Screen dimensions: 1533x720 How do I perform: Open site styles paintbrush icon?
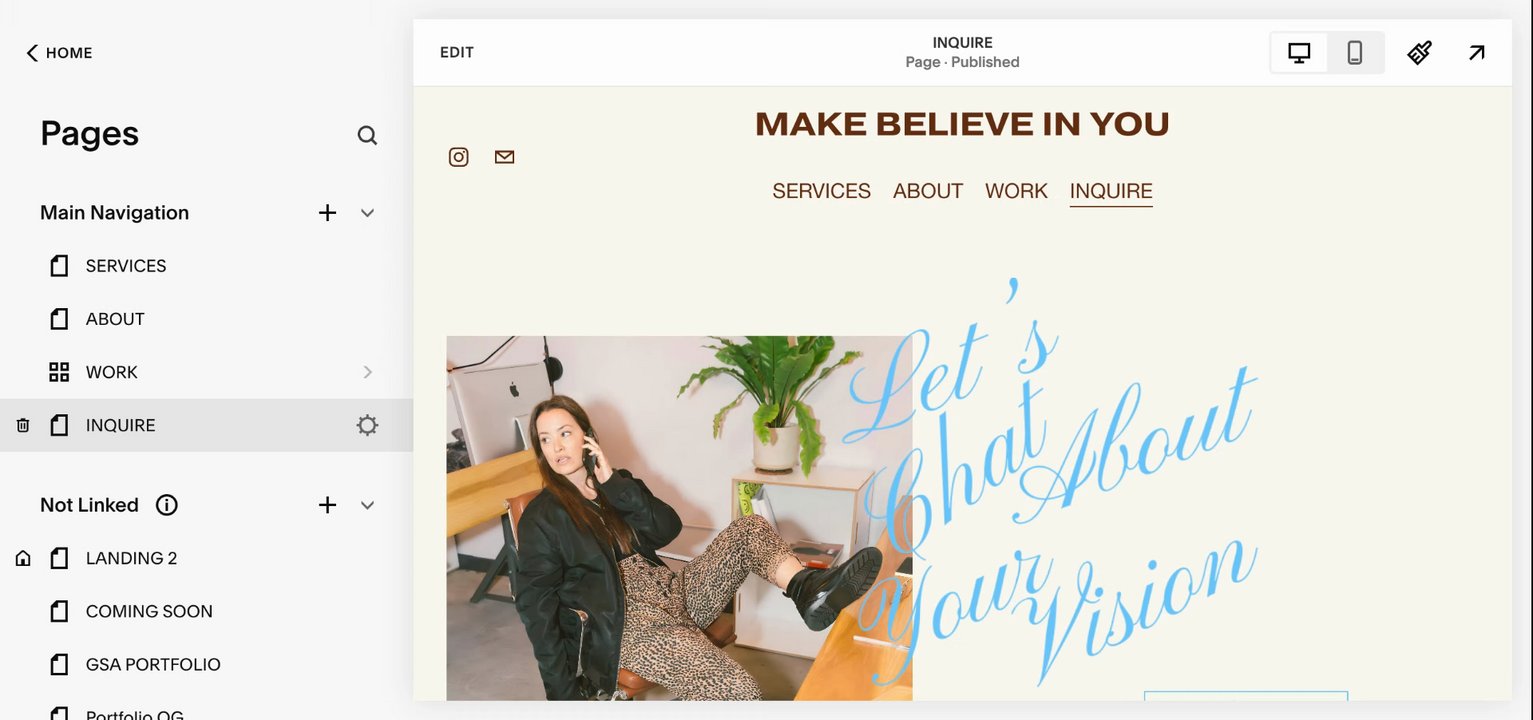coord(1419,53)
